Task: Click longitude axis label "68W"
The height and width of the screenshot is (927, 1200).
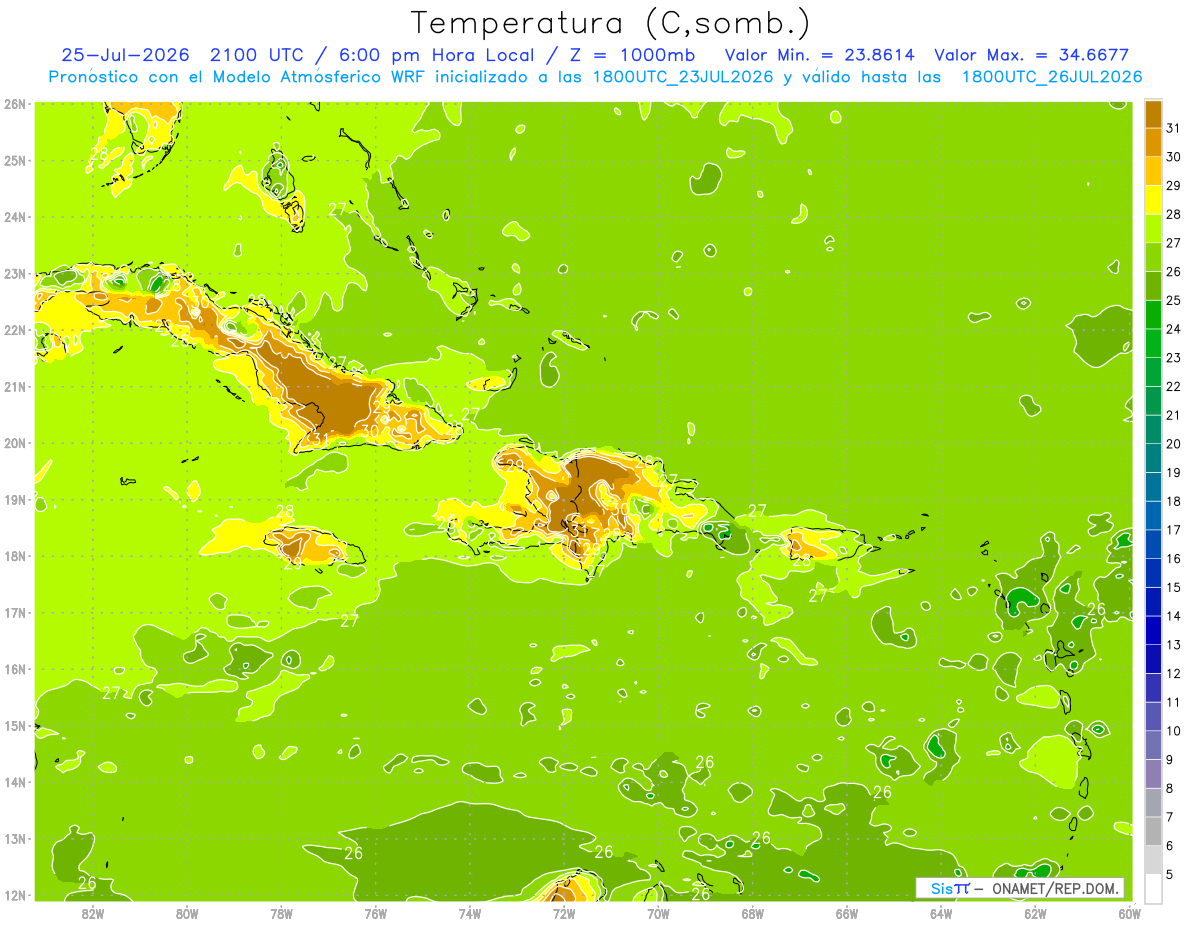Action: click(753, 913)
